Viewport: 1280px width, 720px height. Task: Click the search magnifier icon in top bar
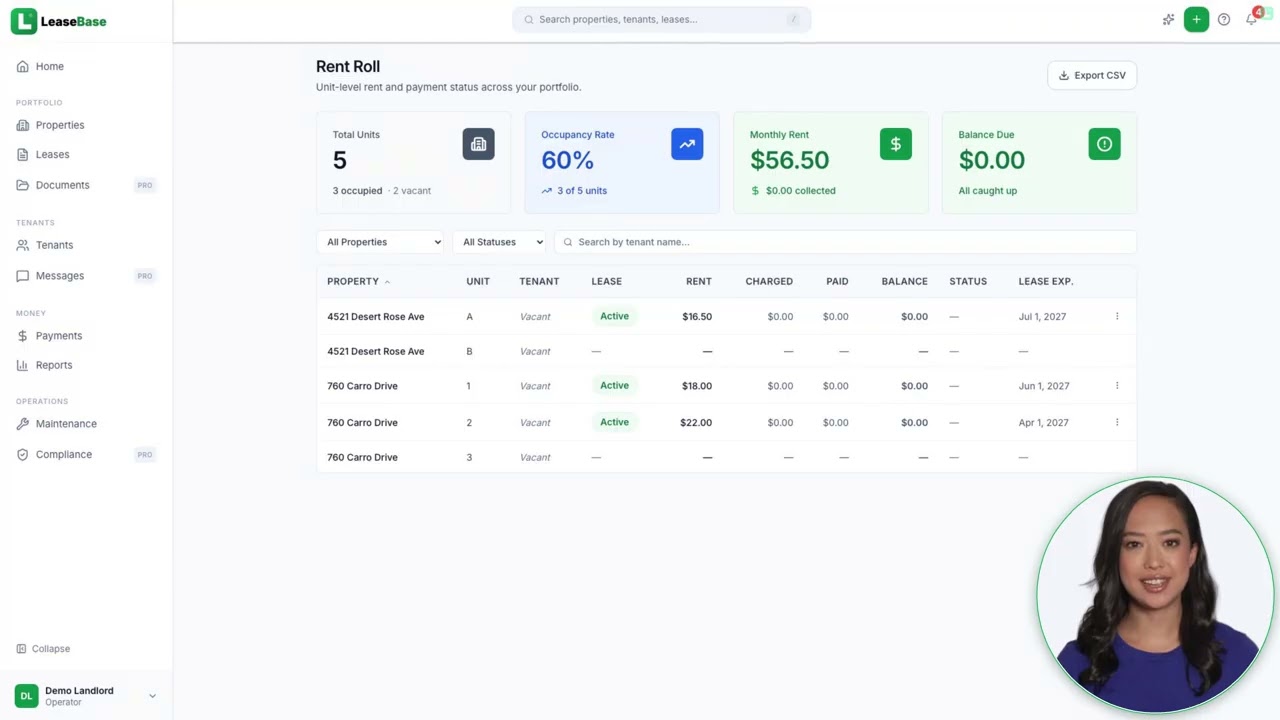529,19
